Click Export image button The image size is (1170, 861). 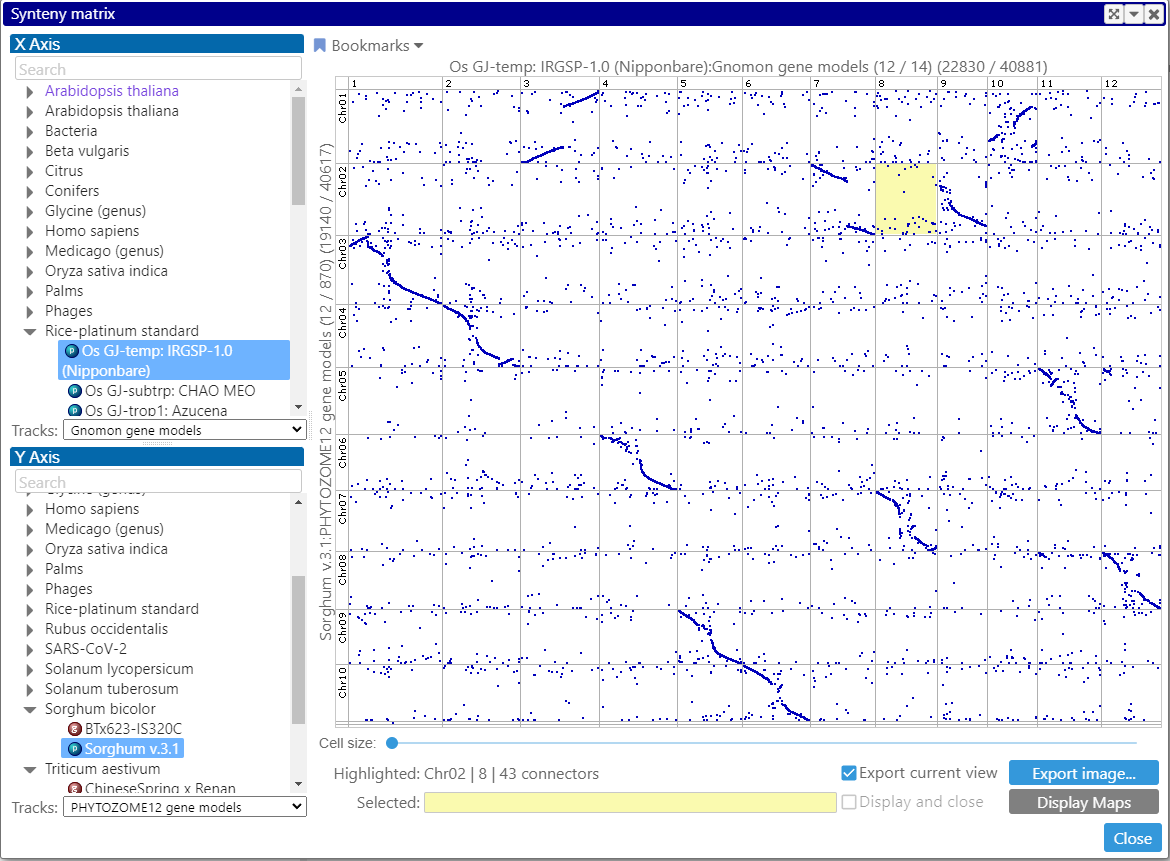point(1083,774)
